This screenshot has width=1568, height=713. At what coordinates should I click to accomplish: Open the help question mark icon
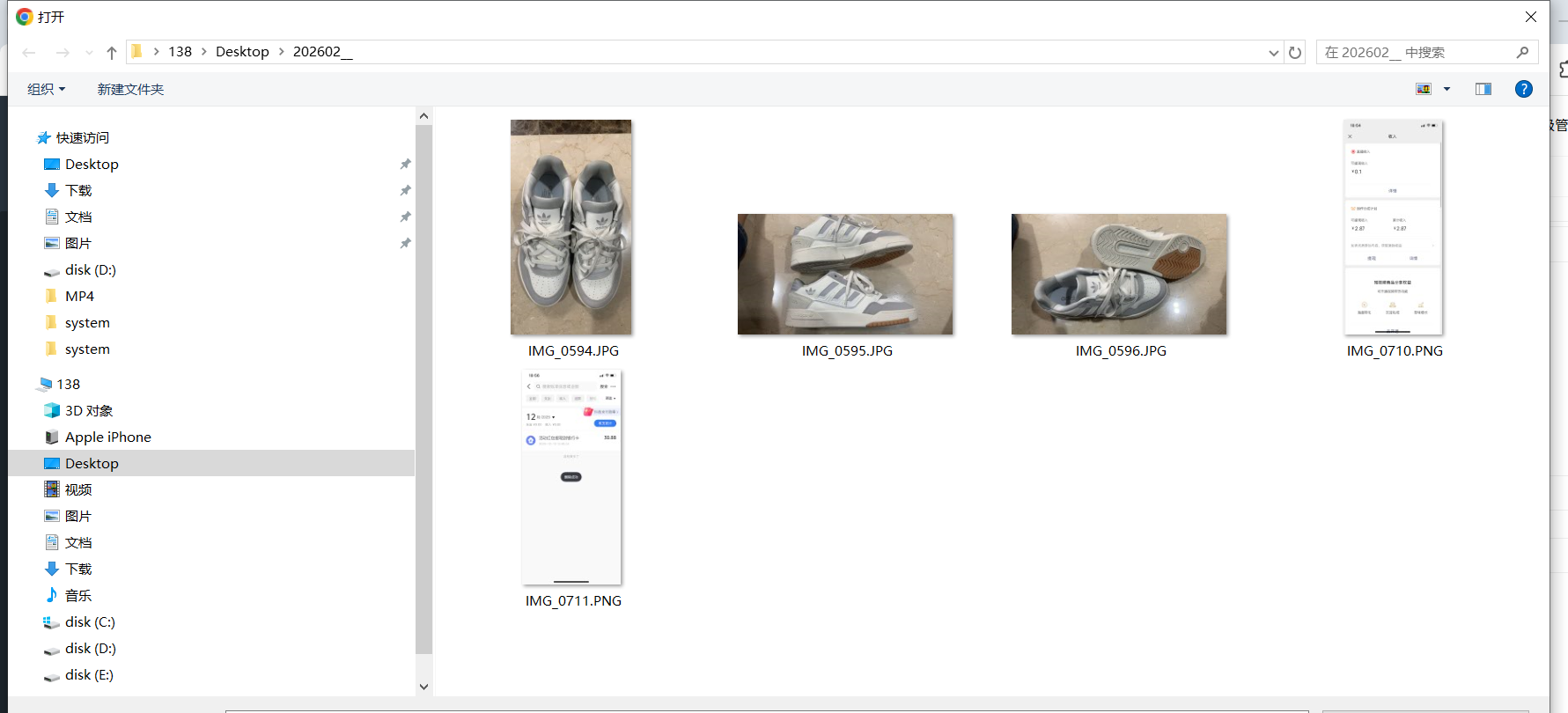[1524, 89]
